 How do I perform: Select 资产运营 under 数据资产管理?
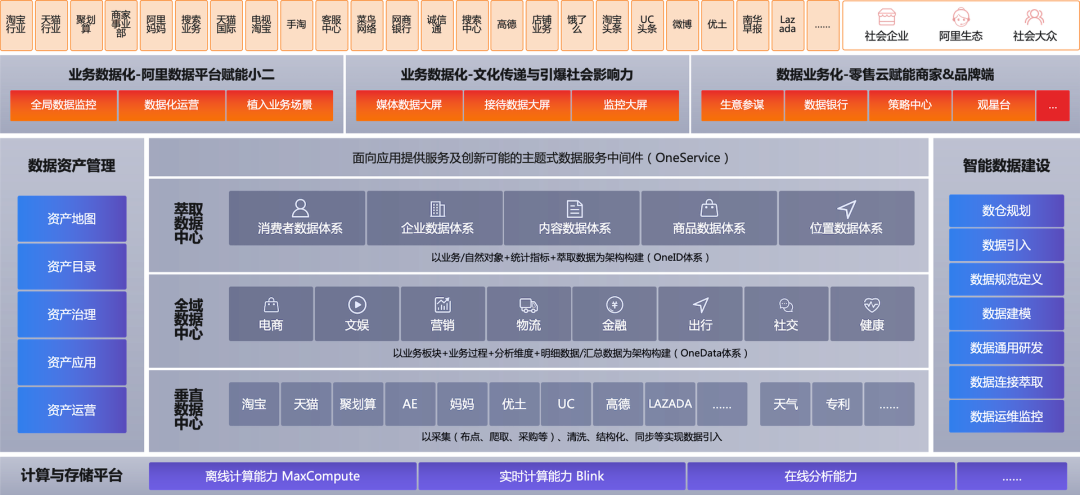point(72,410)
